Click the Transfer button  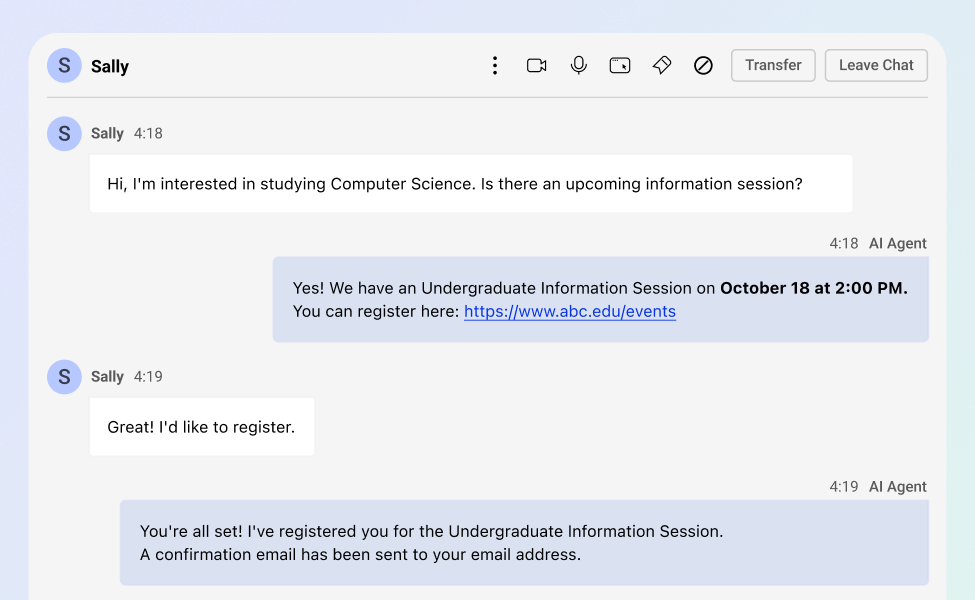[x=773, y=65]
